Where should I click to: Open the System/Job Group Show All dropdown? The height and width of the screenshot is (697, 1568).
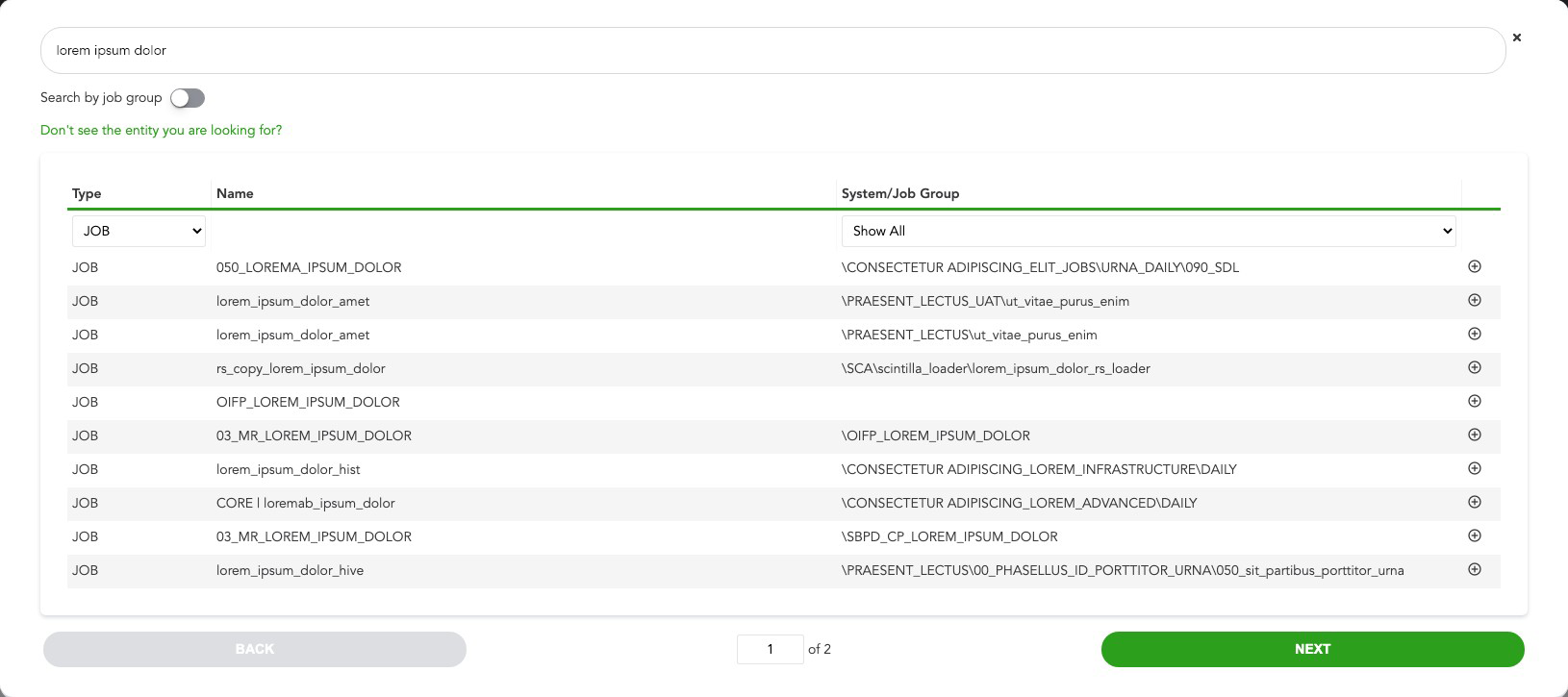(1149, 231)
